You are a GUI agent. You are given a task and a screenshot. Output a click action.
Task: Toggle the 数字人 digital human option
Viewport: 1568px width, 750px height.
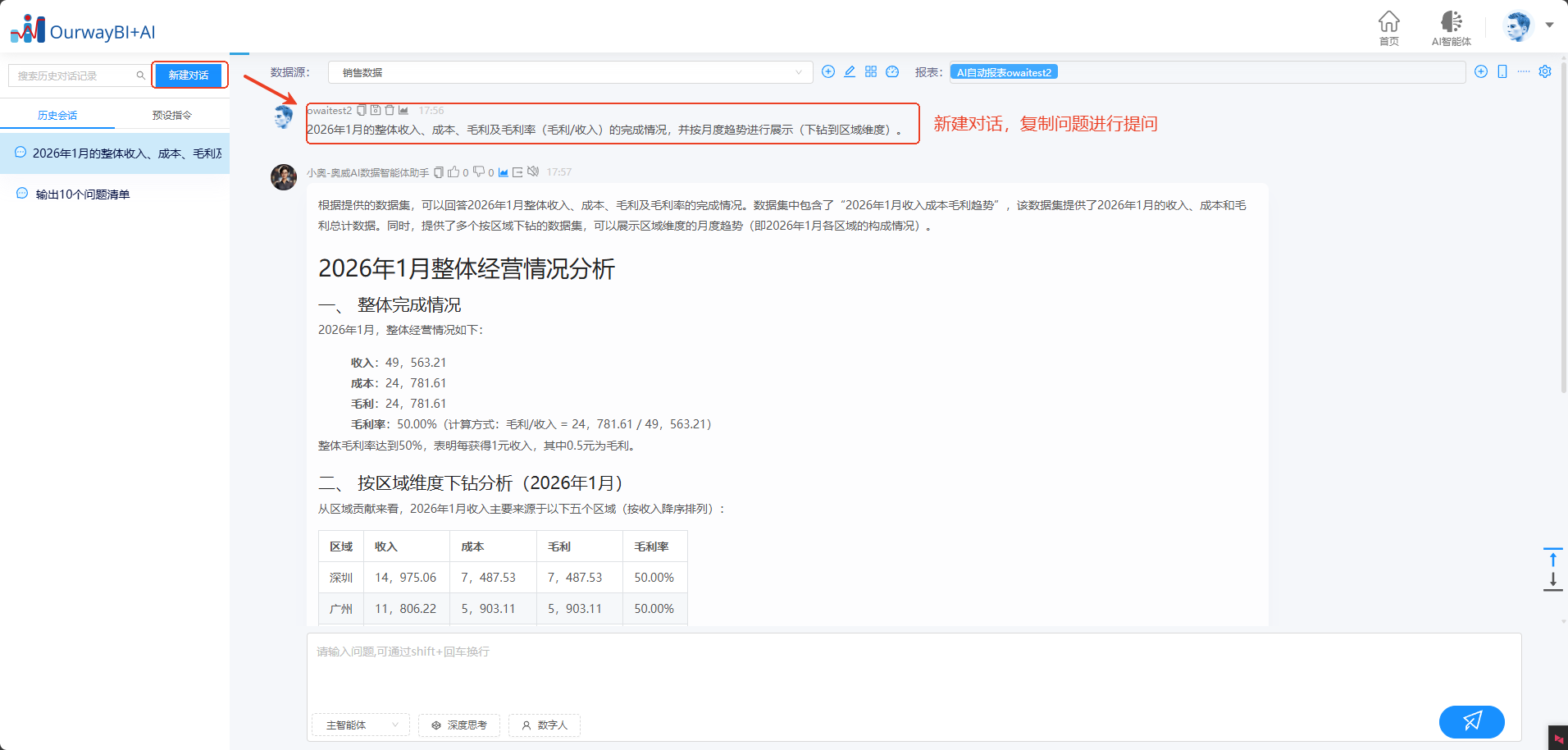click(545, 725)
